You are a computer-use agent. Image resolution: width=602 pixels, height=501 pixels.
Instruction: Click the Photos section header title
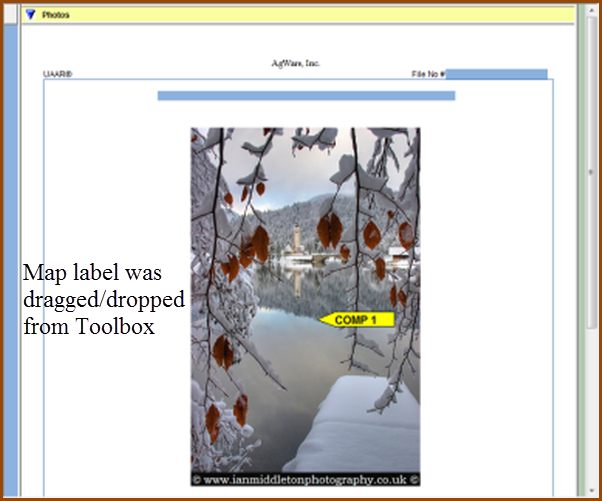coord(56,15)
